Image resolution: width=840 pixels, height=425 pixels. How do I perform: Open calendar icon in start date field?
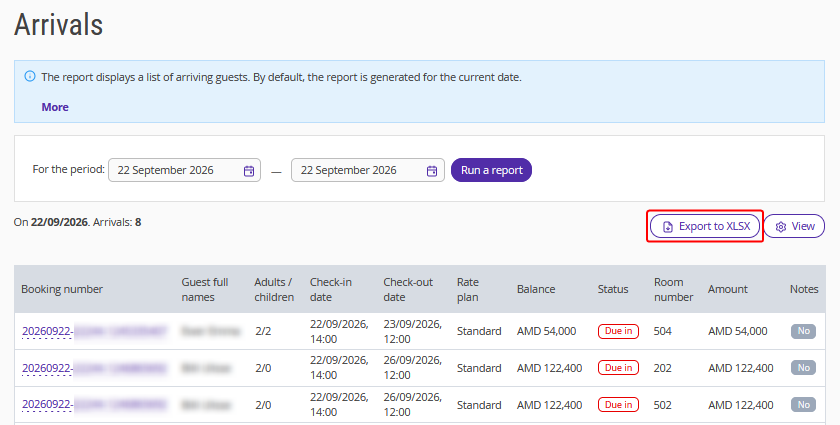click(x=249, y=171)
